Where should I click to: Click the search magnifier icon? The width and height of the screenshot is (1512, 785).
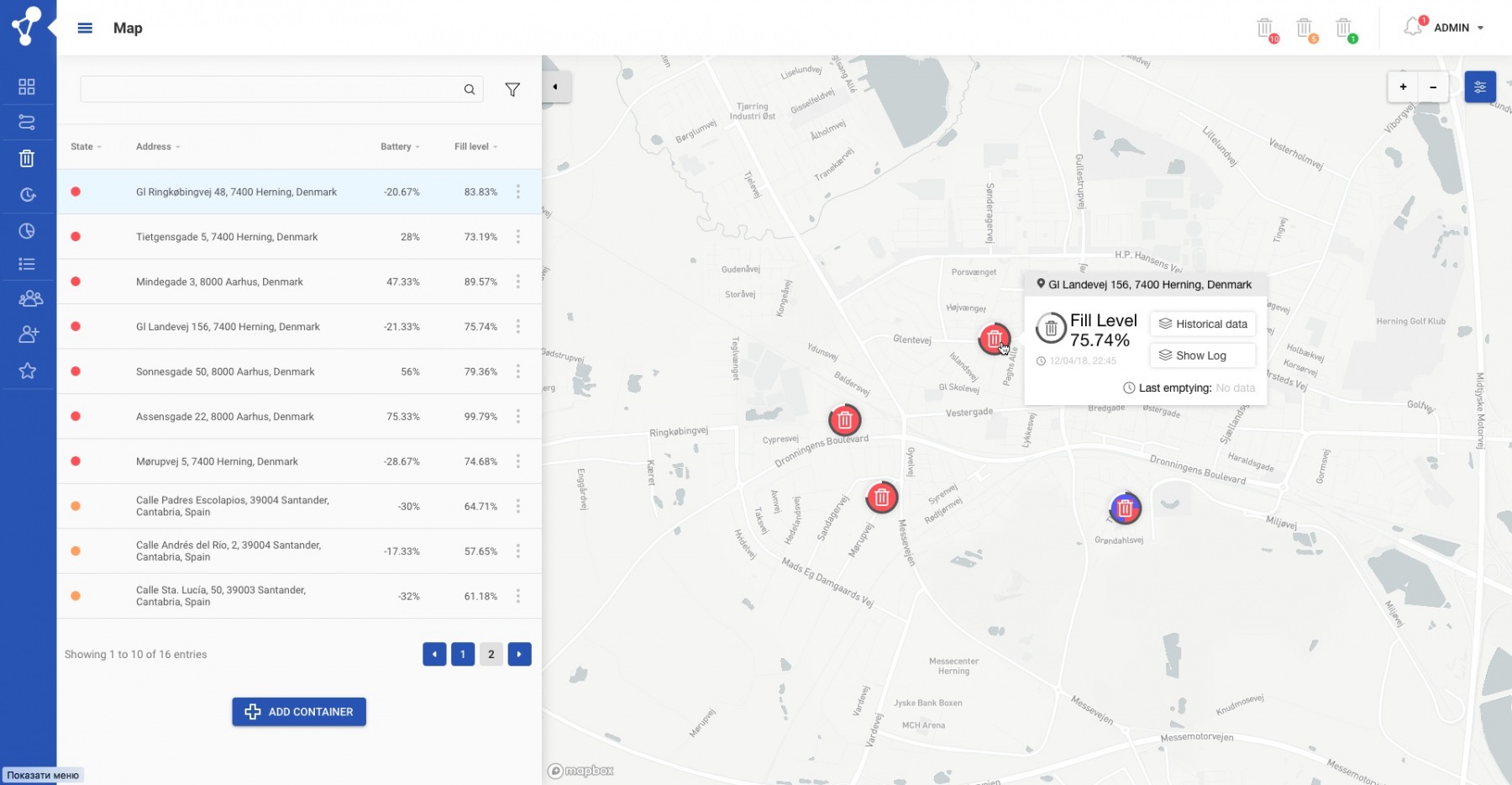point(470,89)
